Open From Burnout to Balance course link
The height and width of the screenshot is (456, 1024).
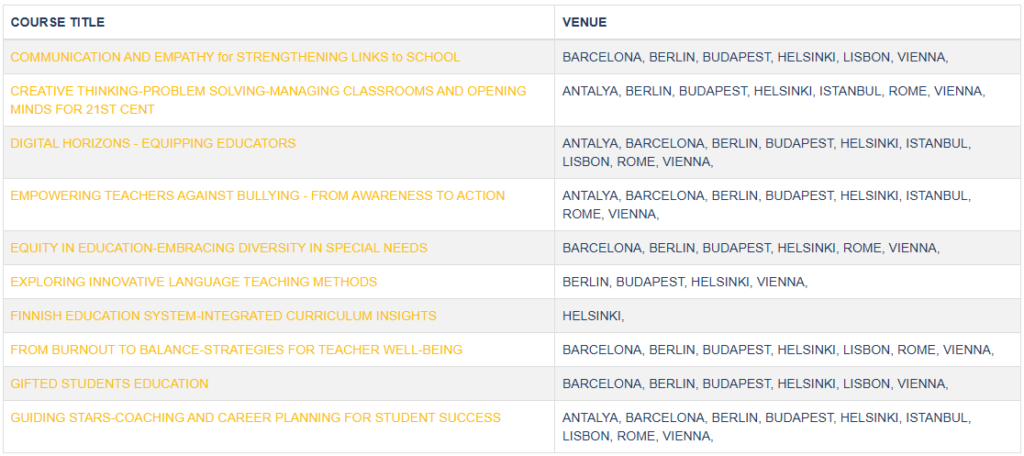tap(236, 350)
